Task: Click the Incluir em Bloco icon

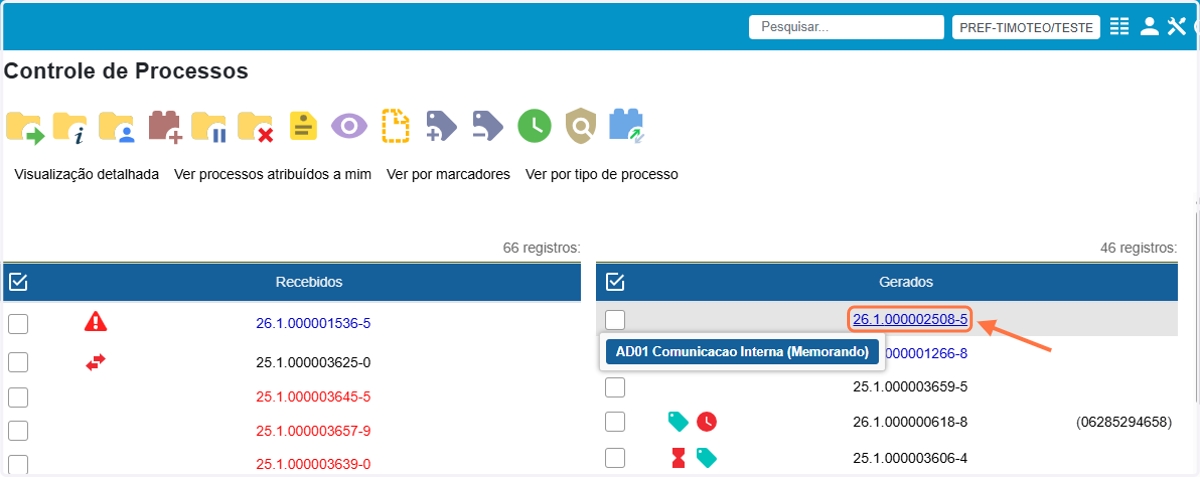Action: point(164,127)
